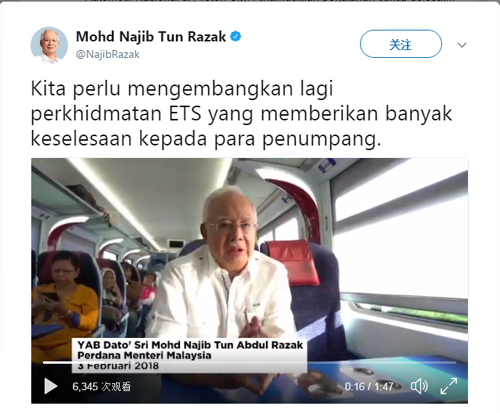The height and width of the screenshot is (413, 500).
Task: Click the red headrest seat in the video
Action: click(293, 262)
